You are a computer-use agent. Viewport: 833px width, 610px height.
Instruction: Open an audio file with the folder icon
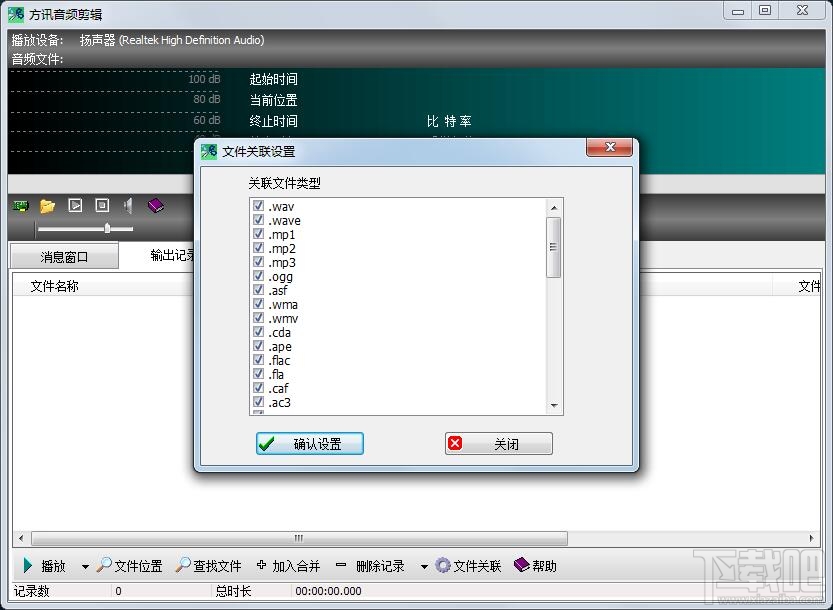pos(47,205)
